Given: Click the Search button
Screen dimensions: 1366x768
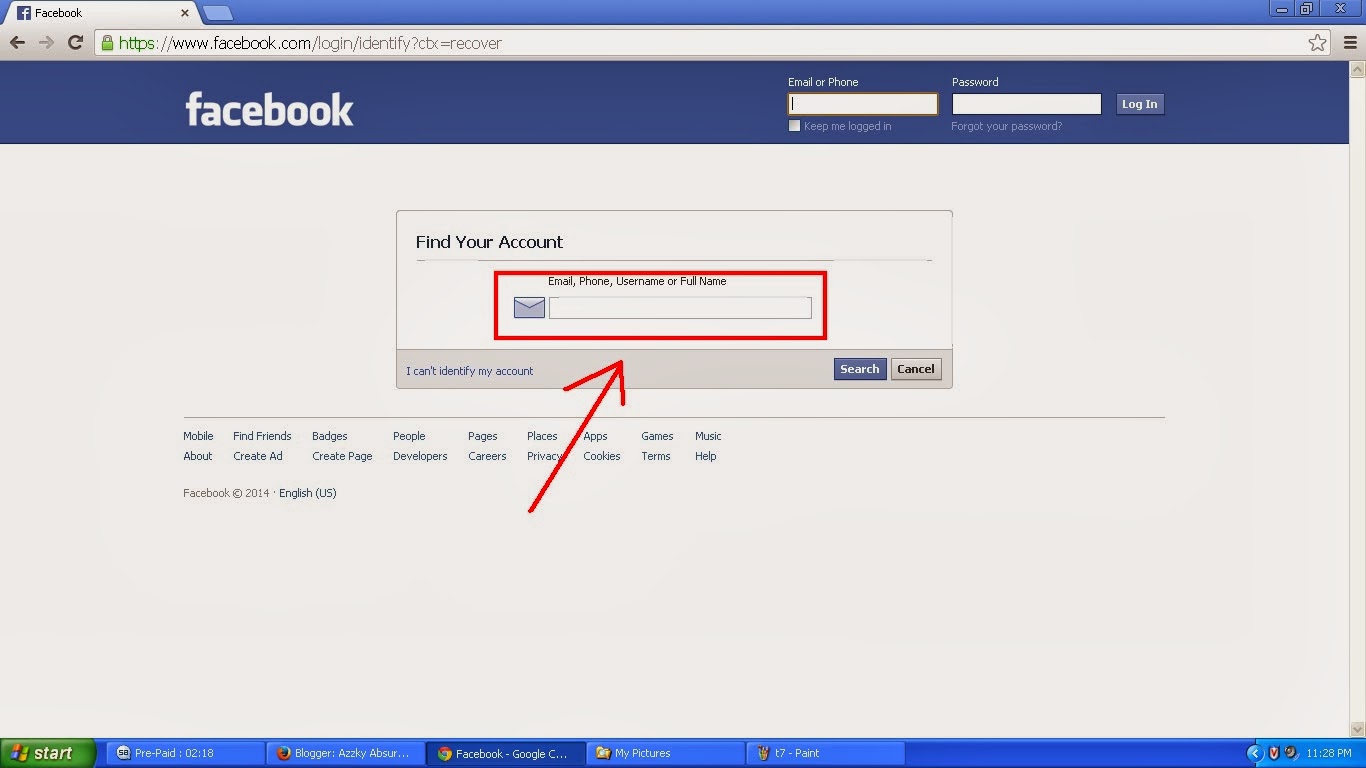Looking at the screenshot, I should (859, 368).
